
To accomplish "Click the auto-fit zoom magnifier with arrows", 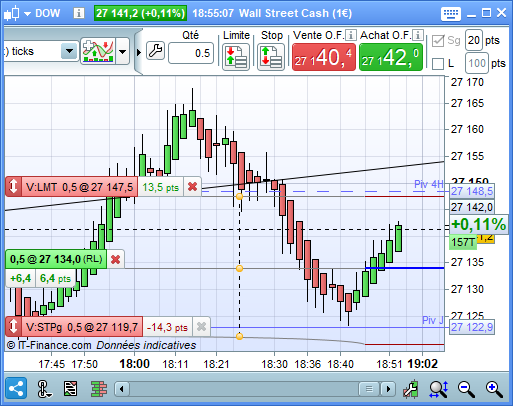I will (x=438, y=389).
